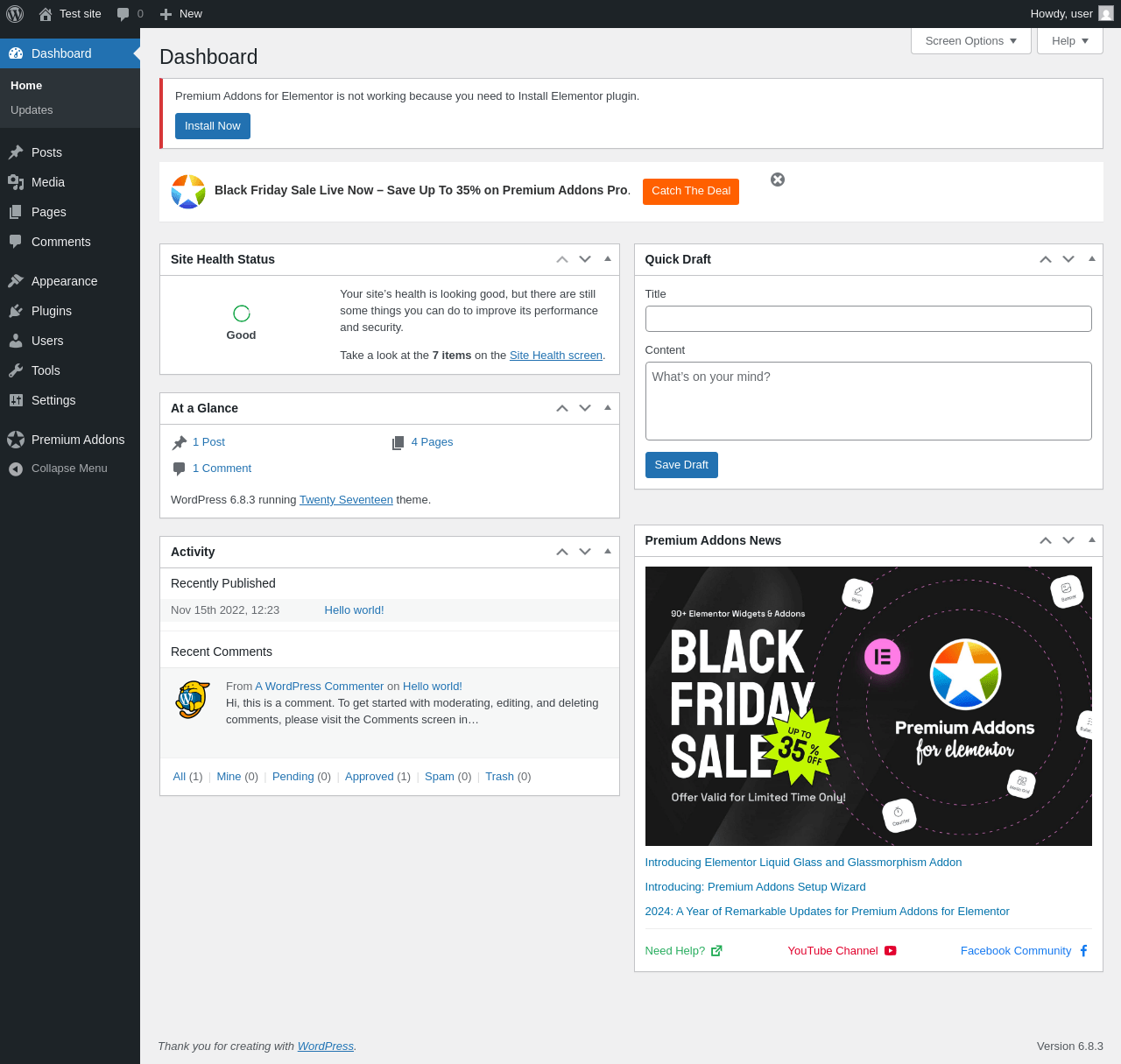Click the Quick Draft Title field
Image resolution: width=1121 pixels, height=1064 pixels.
[x=869, y=319]
